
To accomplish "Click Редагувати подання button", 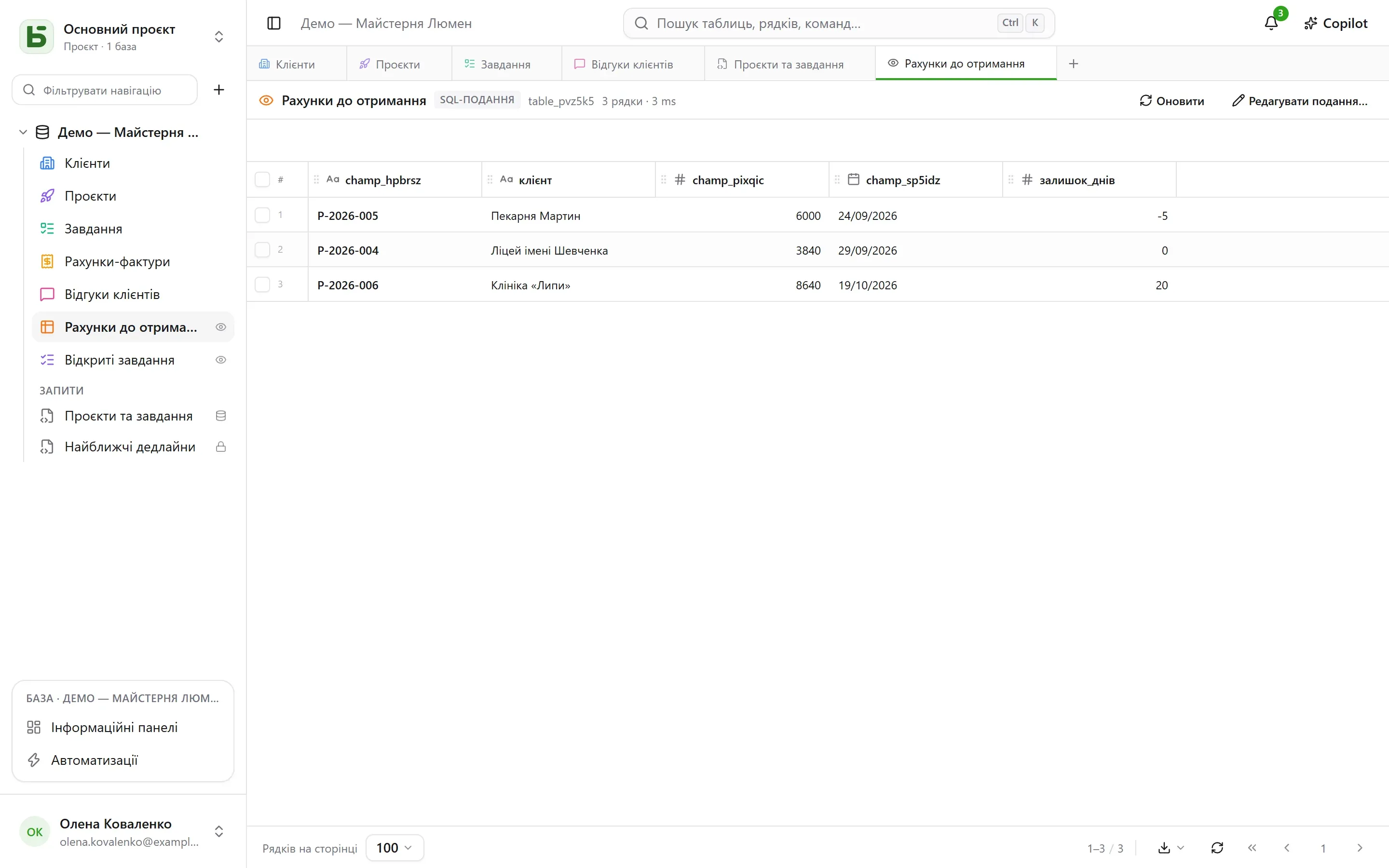I will tap(1300, 101).
